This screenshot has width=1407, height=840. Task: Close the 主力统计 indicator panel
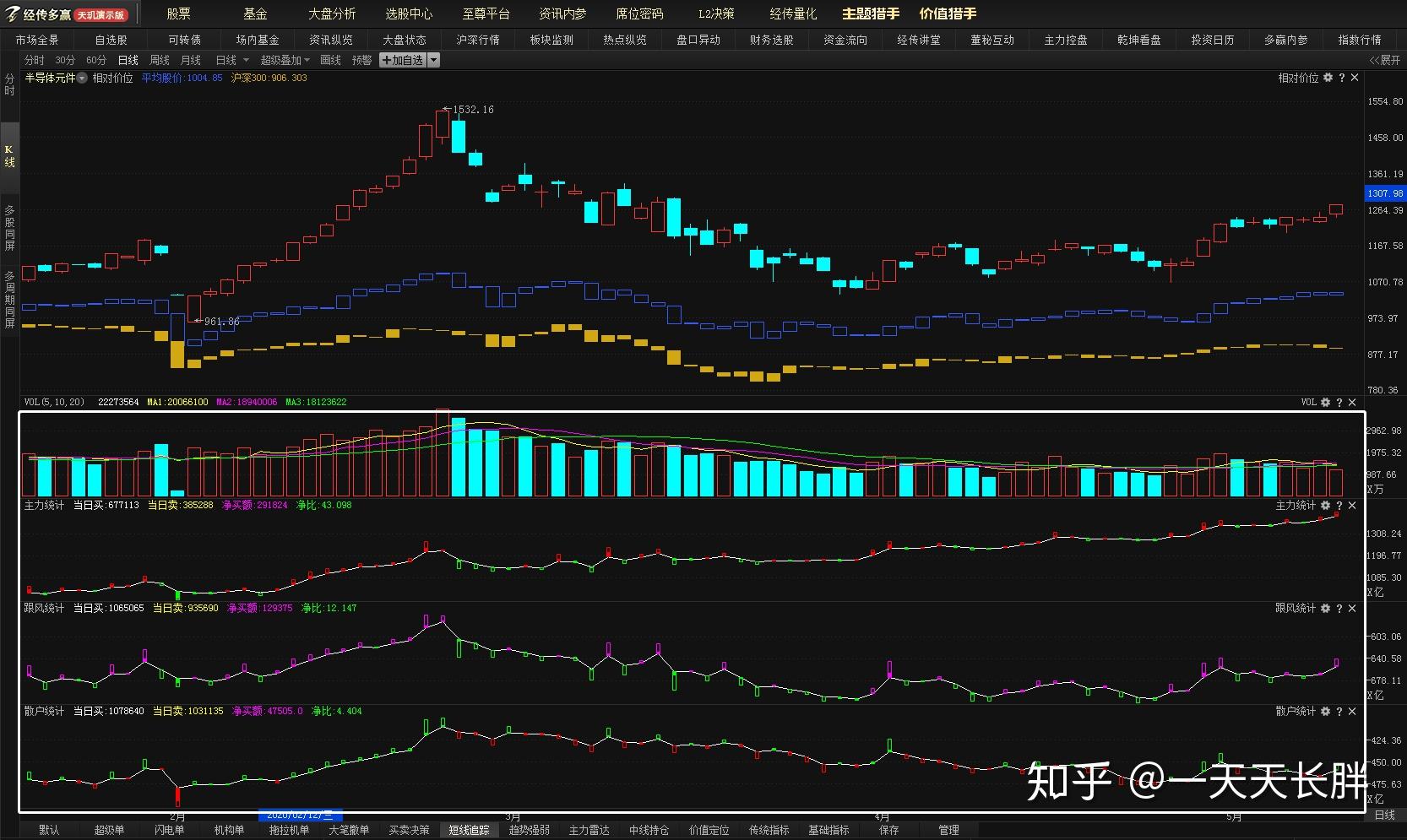click(1352, 506)
